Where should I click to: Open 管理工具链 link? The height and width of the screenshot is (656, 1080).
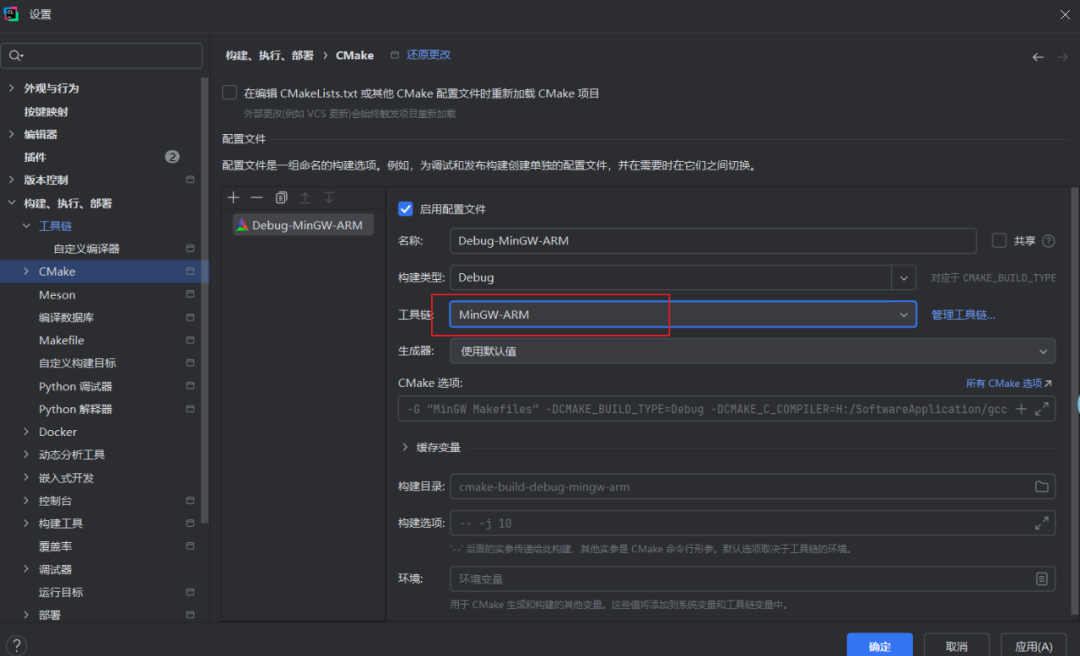coord(963,314)
